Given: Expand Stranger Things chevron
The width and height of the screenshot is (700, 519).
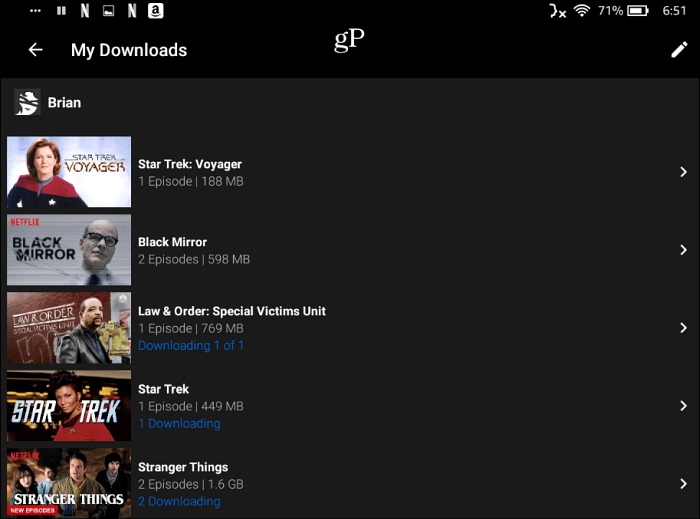Looking at the screenshot, I should pyautogui.click(x=683, y=484).
